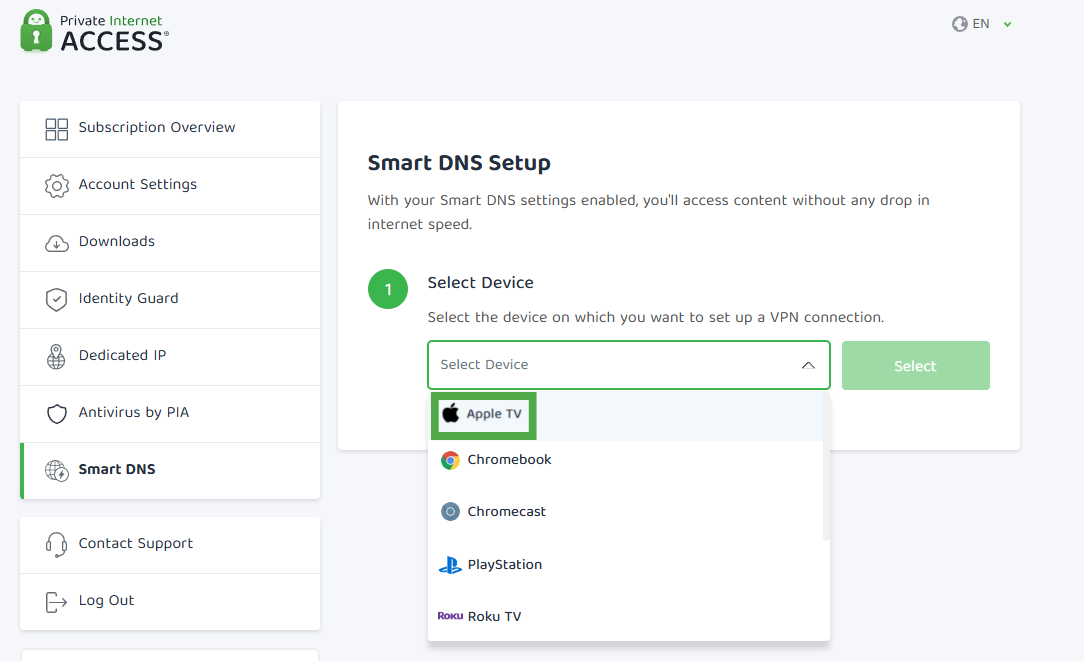Image resolution: width=1084 pixels, height=661 pixels.
Task: Click the Account Settings gear icon
Action: coord(57,185)
